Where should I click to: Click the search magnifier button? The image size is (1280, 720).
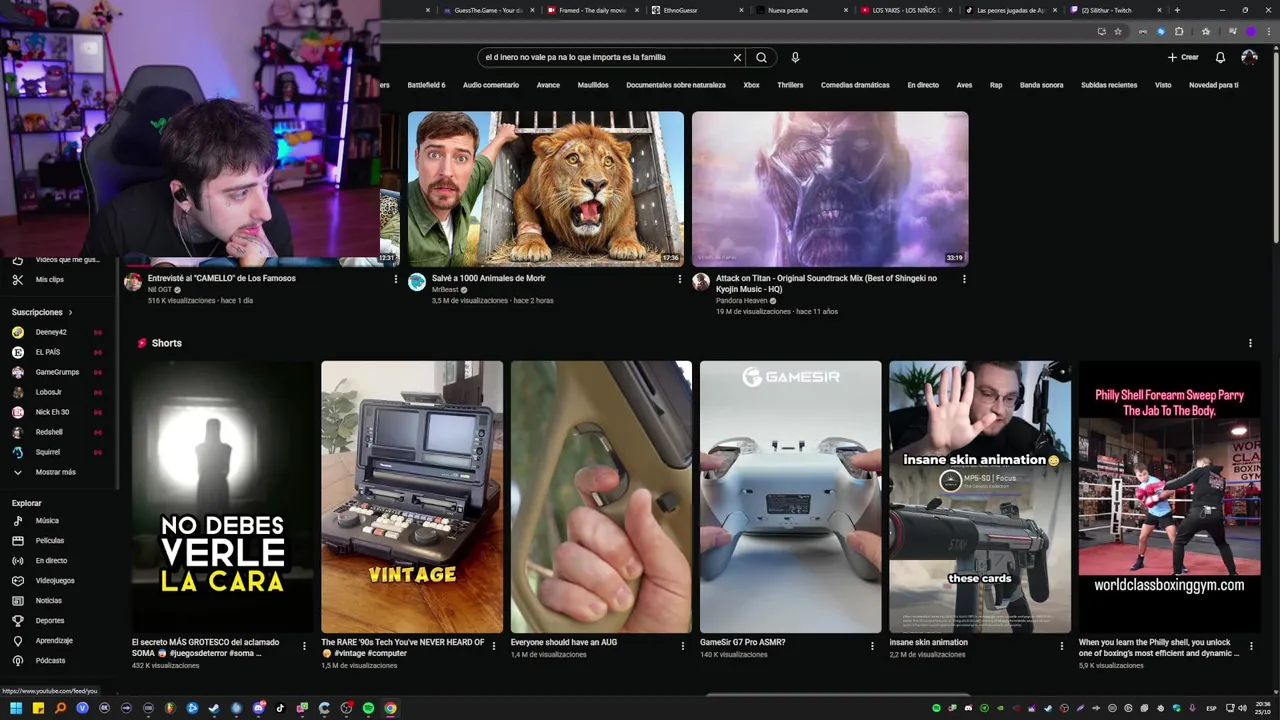tap(761, 57)
